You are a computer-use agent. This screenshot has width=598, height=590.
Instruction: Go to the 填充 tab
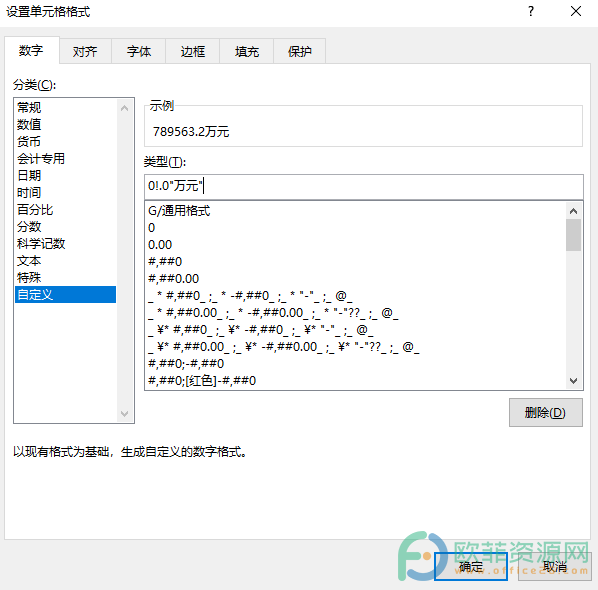247,51
